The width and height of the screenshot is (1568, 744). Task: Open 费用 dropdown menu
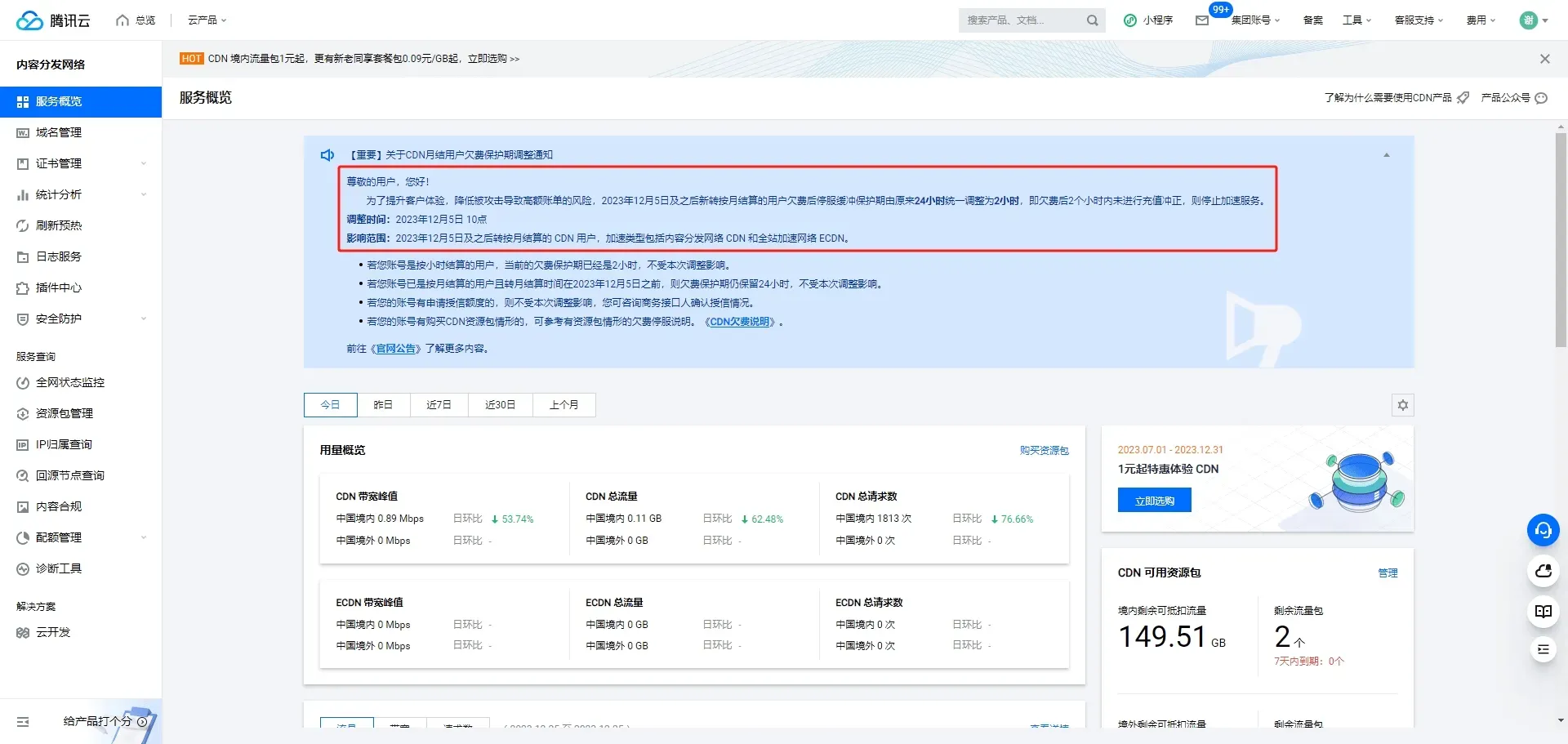coord(1481,20)
